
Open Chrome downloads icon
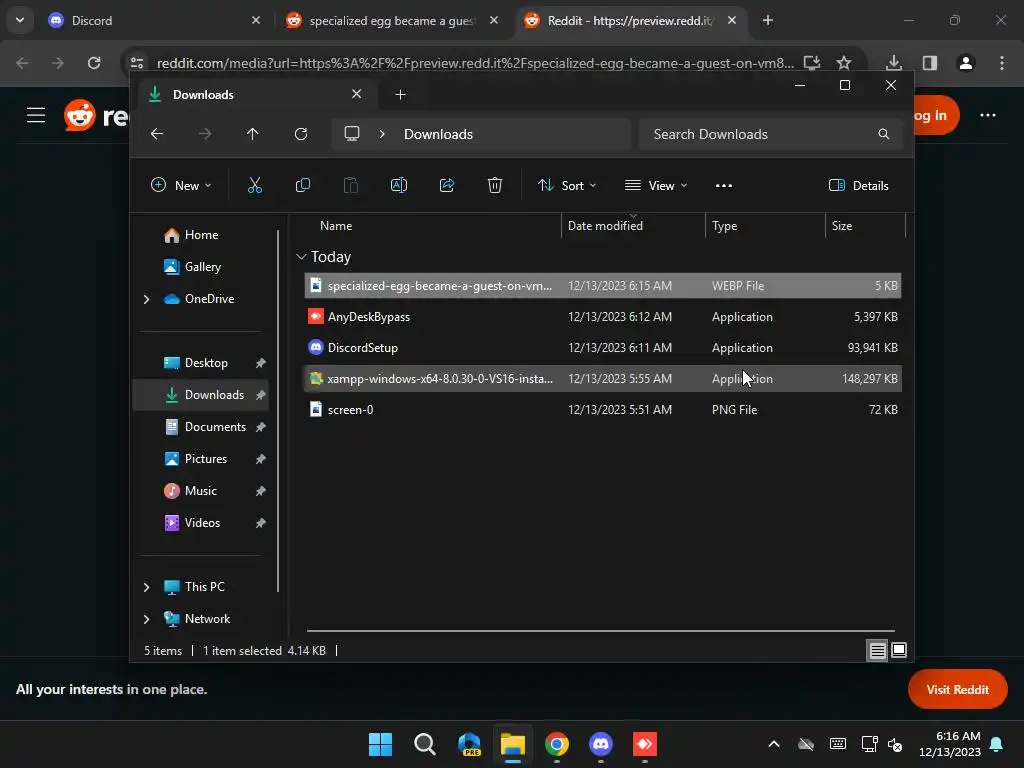coord(894,63)
